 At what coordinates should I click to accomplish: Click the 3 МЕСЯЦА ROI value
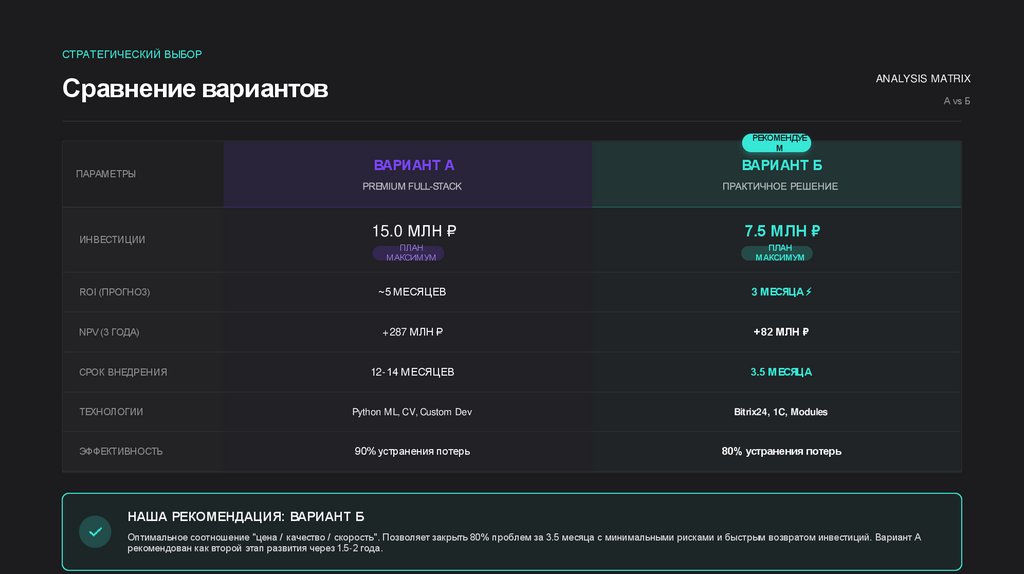click(777, 292)
